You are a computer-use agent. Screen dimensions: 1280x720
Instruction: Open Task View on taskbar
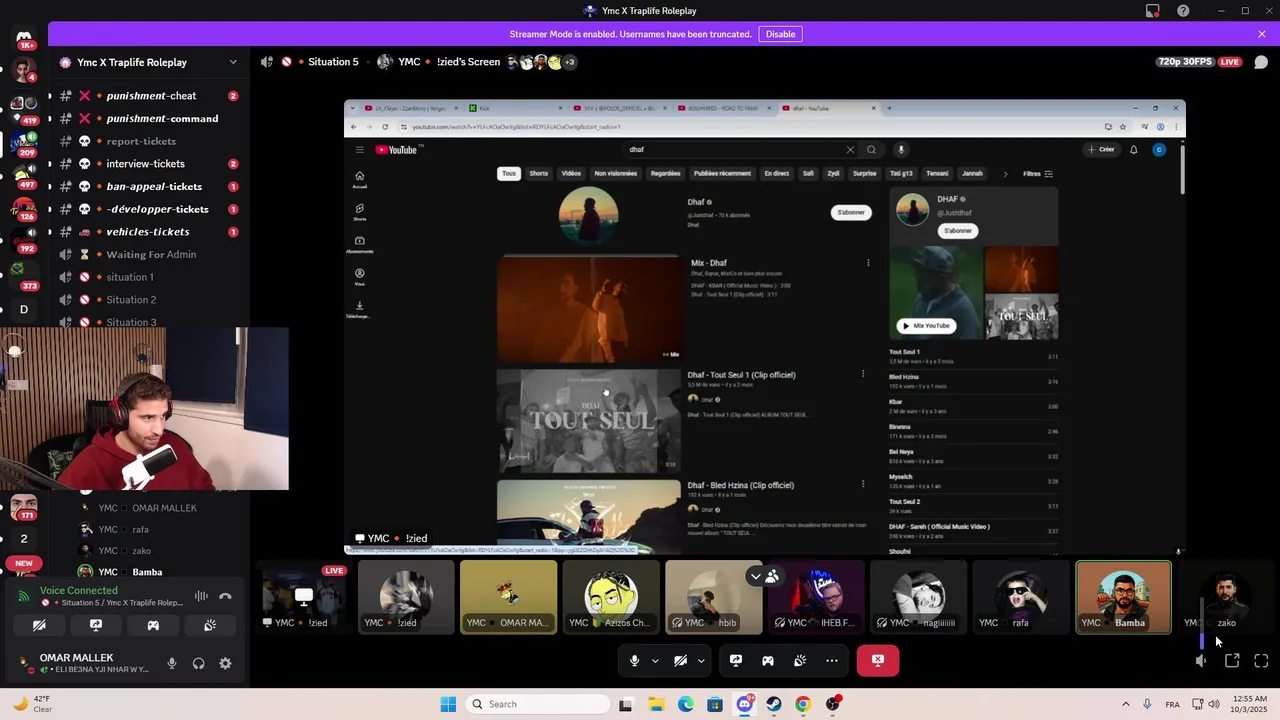point(626,704)
